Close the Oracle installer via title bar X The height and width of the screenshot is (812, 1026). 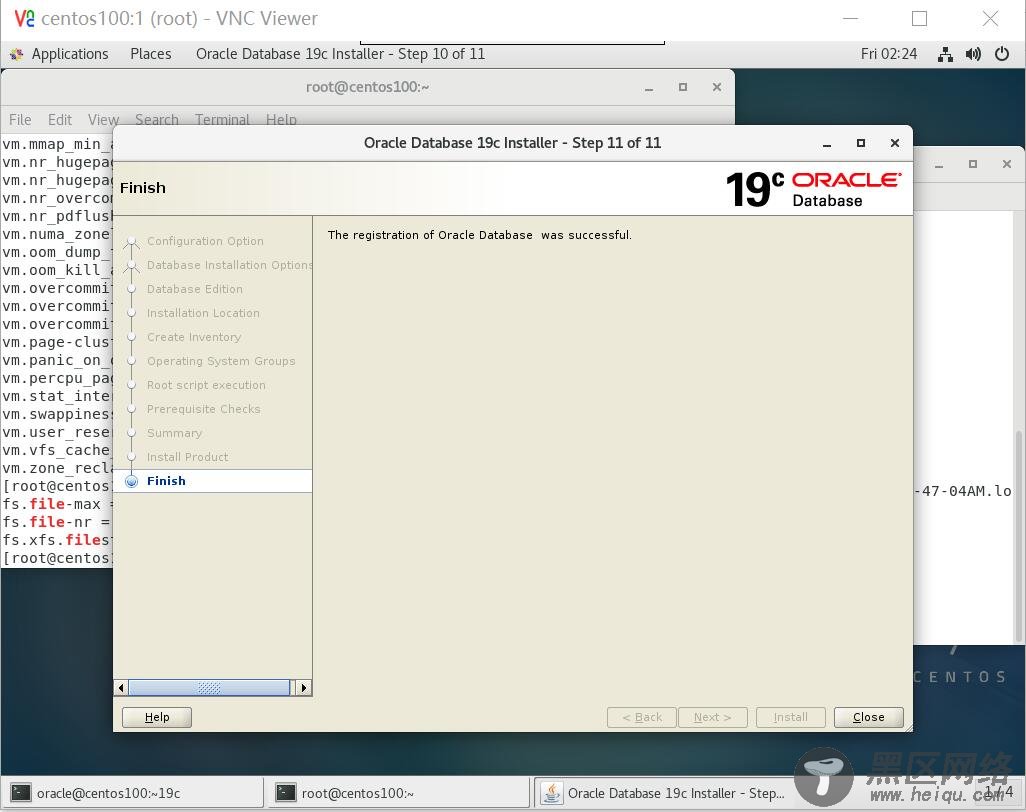pos(894,143)
